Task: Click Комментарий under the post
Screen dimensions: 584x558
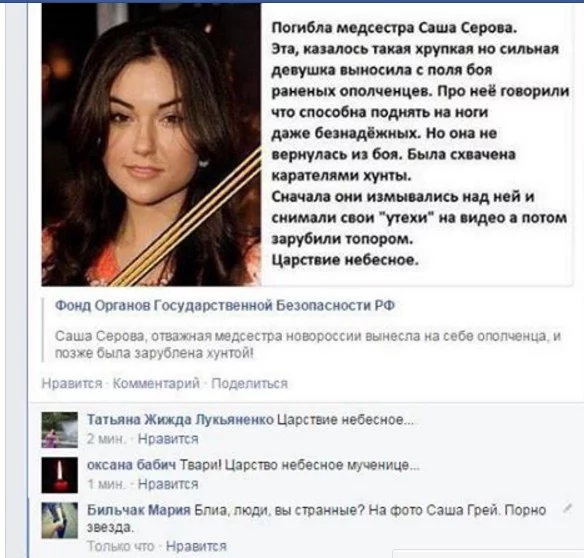Action: [x=156, y=383]
